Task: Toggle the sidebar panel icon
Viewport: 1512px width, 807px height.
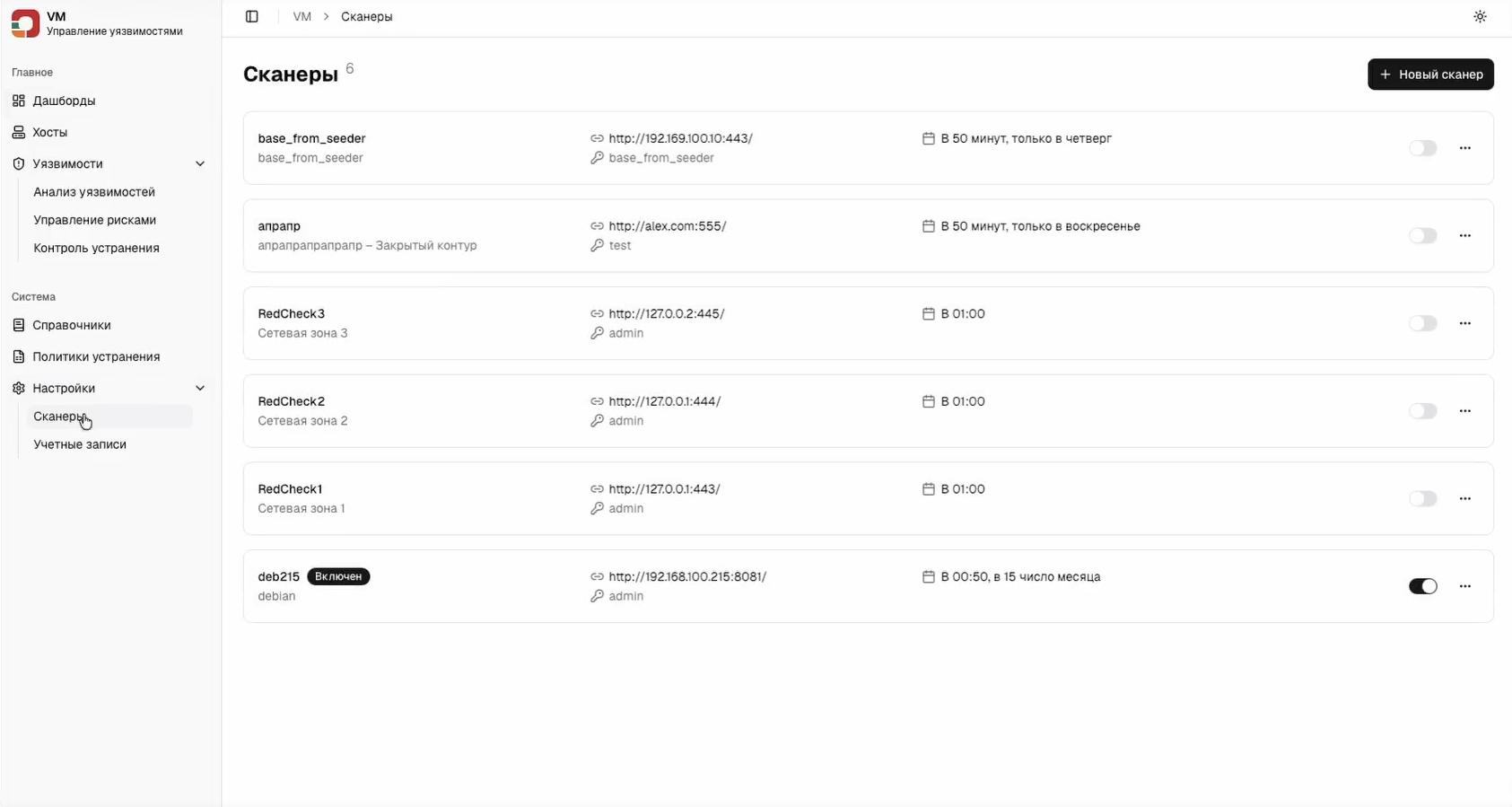Action: [252, 17]
